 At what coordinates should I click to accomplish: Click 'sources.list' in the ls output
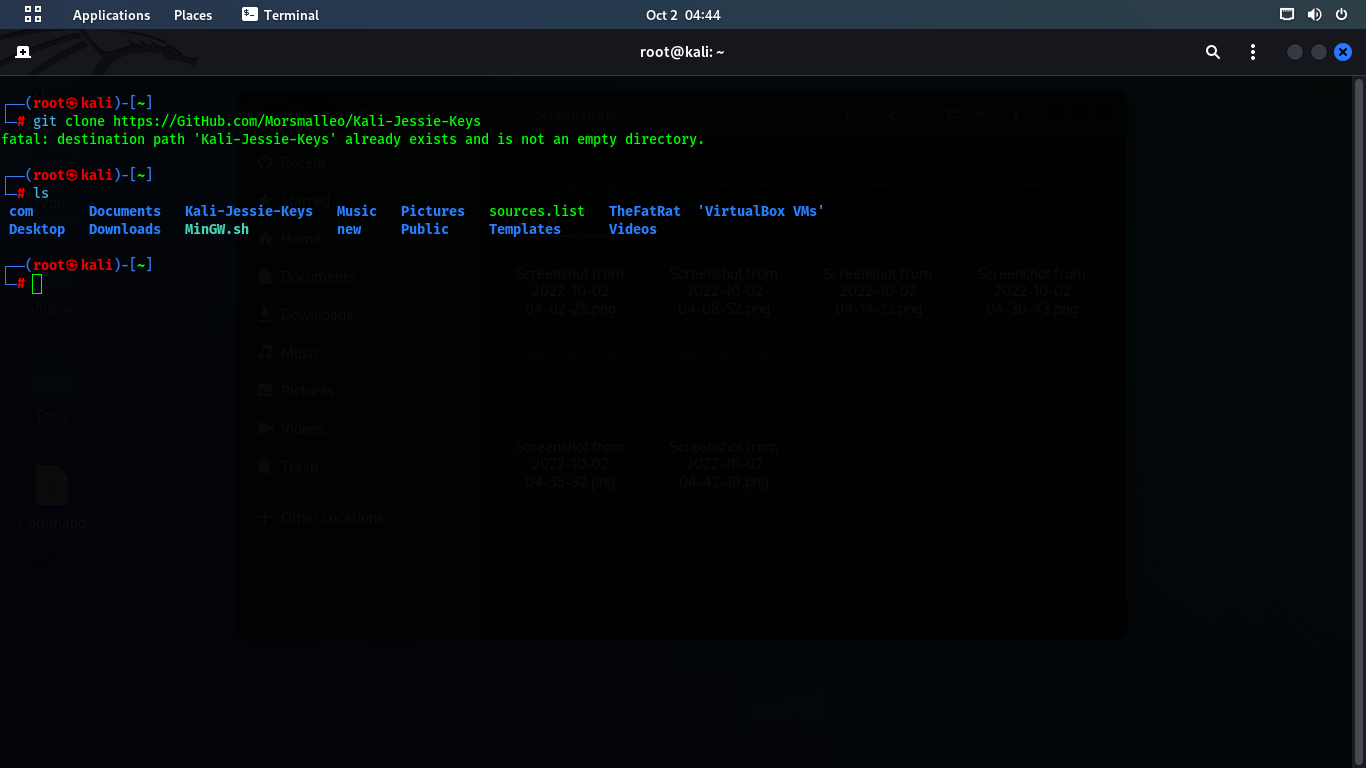point(537,211)
